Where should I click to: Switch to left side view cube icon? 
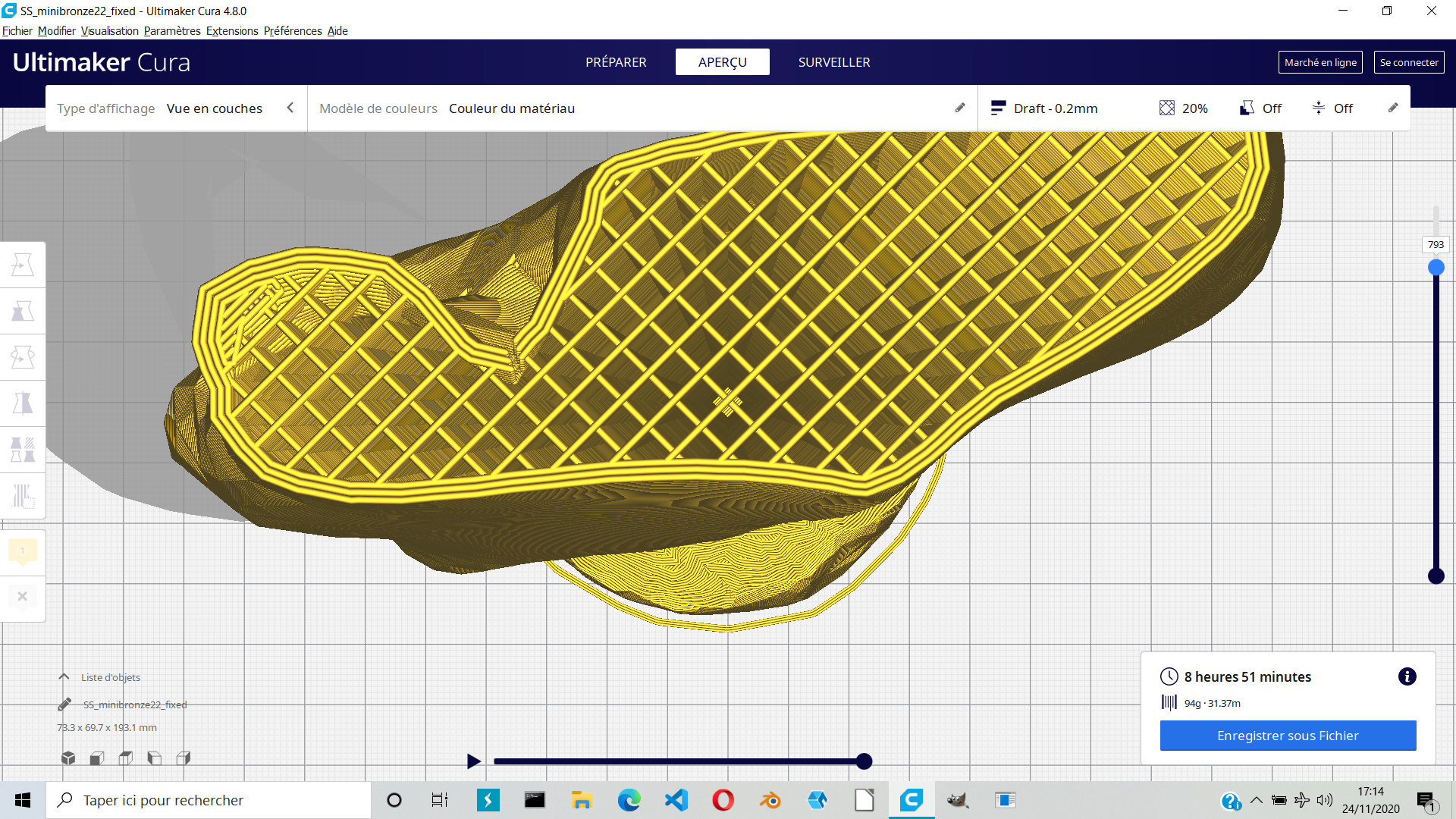click(155, 758)
